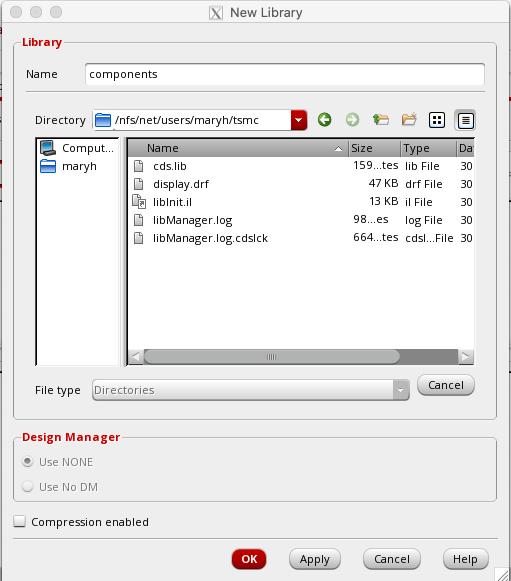Sort by the Size column header
This screenshot has height=581, width=511.
point(374,148)
